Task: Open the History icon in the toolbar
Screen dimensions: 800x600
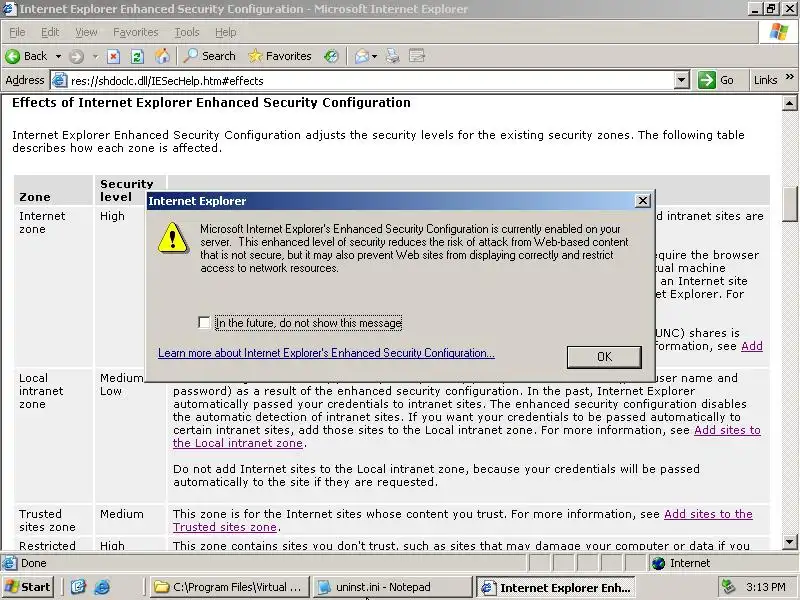Action: click(x=331, y=56)
